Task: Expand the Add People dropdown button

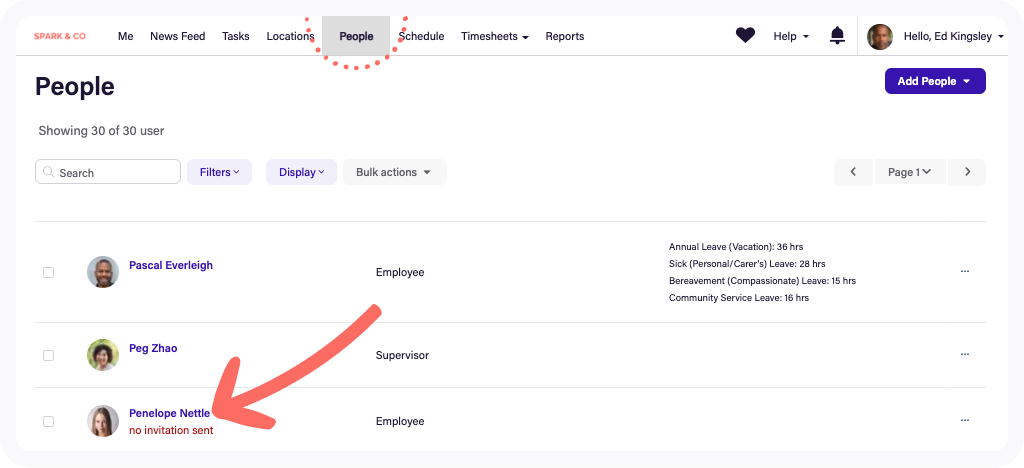Action: click(935, 81)
